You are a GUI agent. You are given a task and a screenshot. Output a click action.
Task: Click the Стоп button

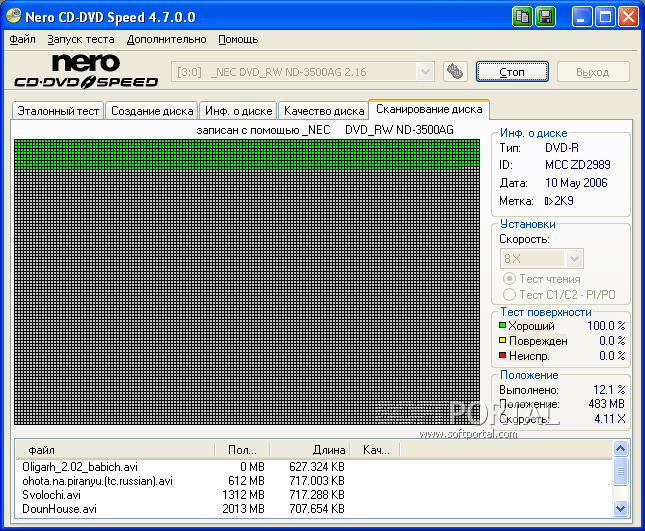tap(512, 72)
